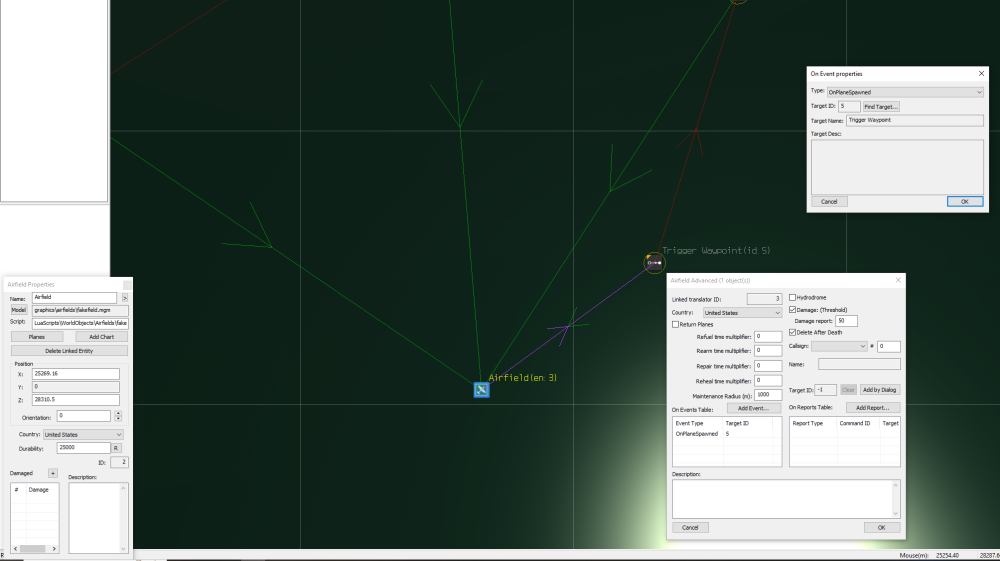1000x561 pixels.
Task: Click the Report Type column header
Action: pyautogui.click(x=809, y=423)
